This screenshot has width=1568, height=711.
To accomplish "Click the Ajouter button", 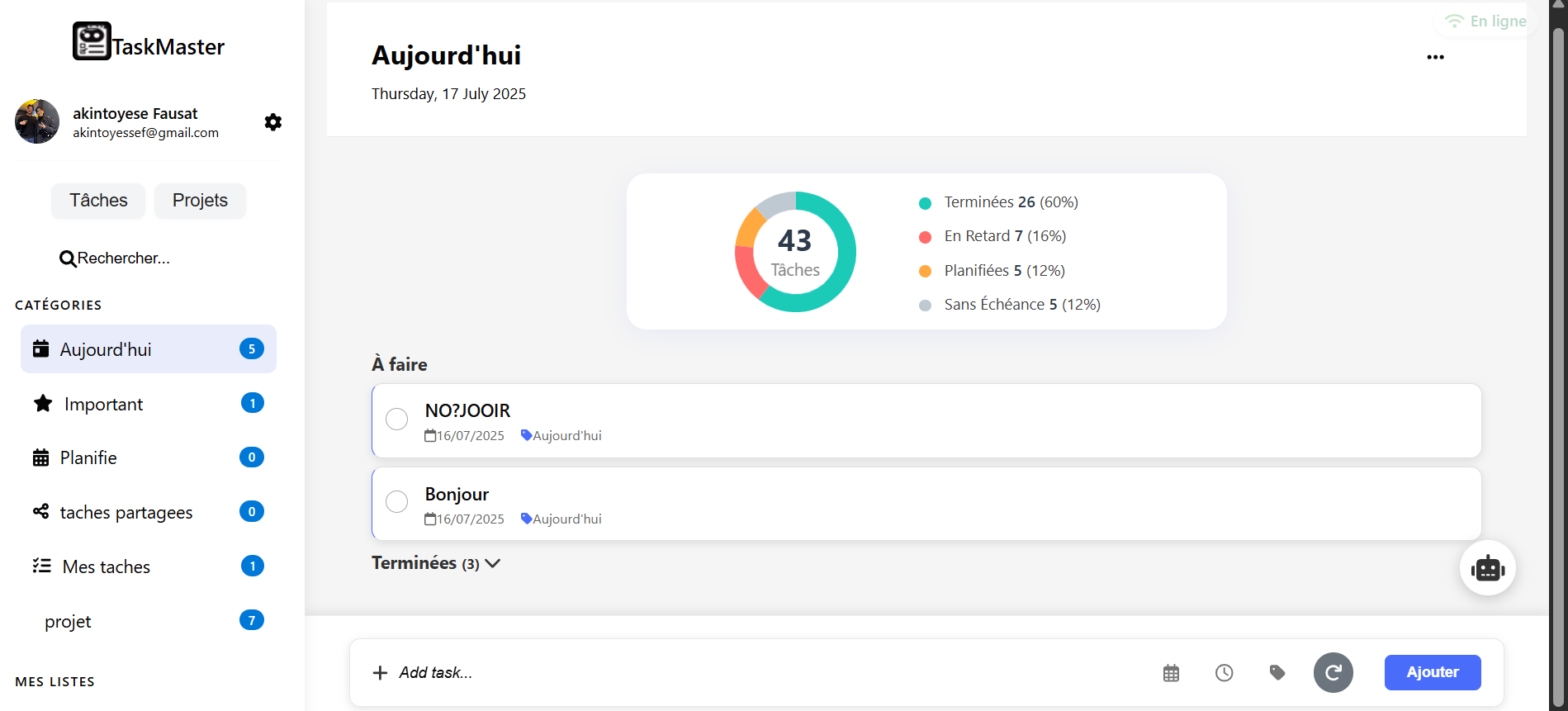I will (1432, 672).
